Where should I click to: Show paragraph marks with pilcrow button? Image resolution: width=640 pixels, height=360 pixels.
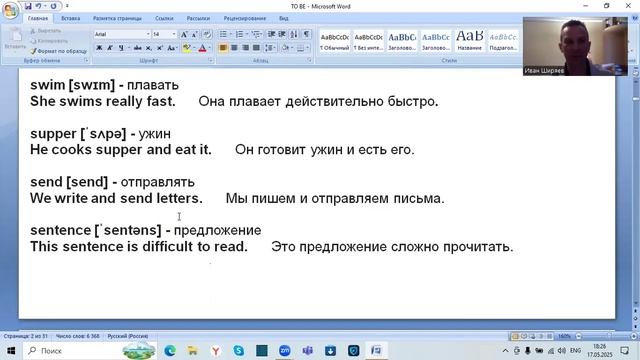click(306, 34)
